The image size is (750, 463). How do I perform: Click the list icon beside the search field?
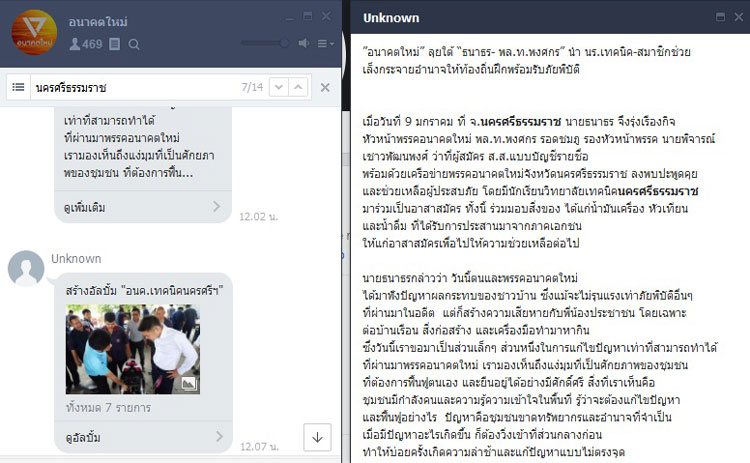pos(18,87)
